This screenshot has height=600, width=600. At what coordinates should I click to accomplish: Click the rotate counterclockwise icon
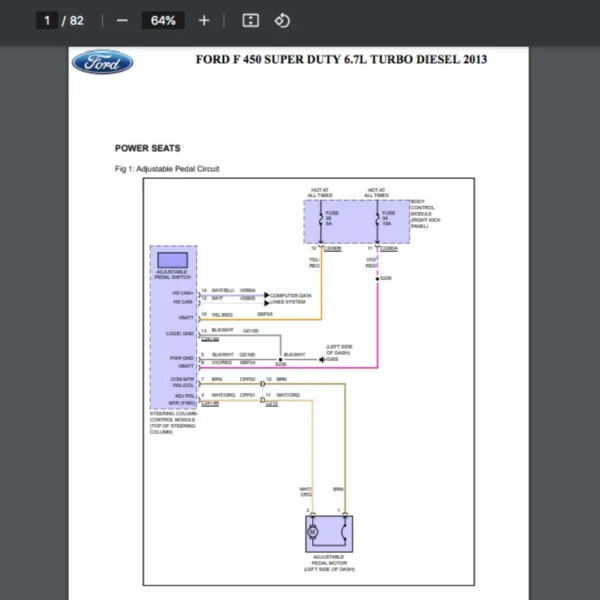tap(282, 20)
